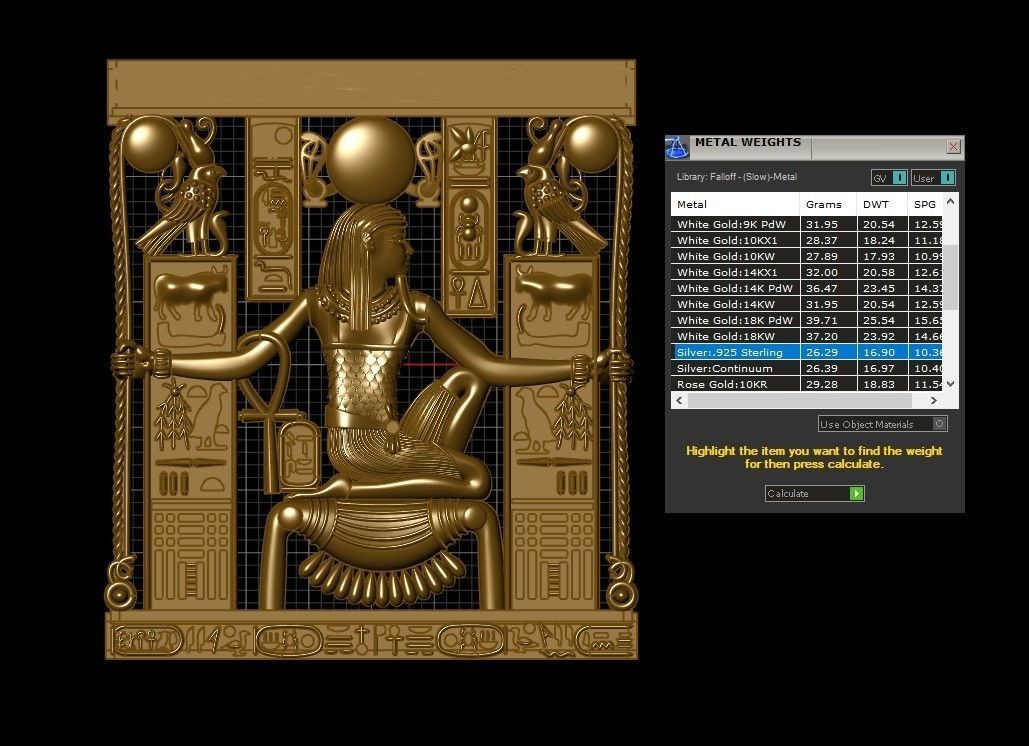This screenshot has height=746, width=1029.
Task: Click the 25.54 DWT value
Action: tap(879, 320)
